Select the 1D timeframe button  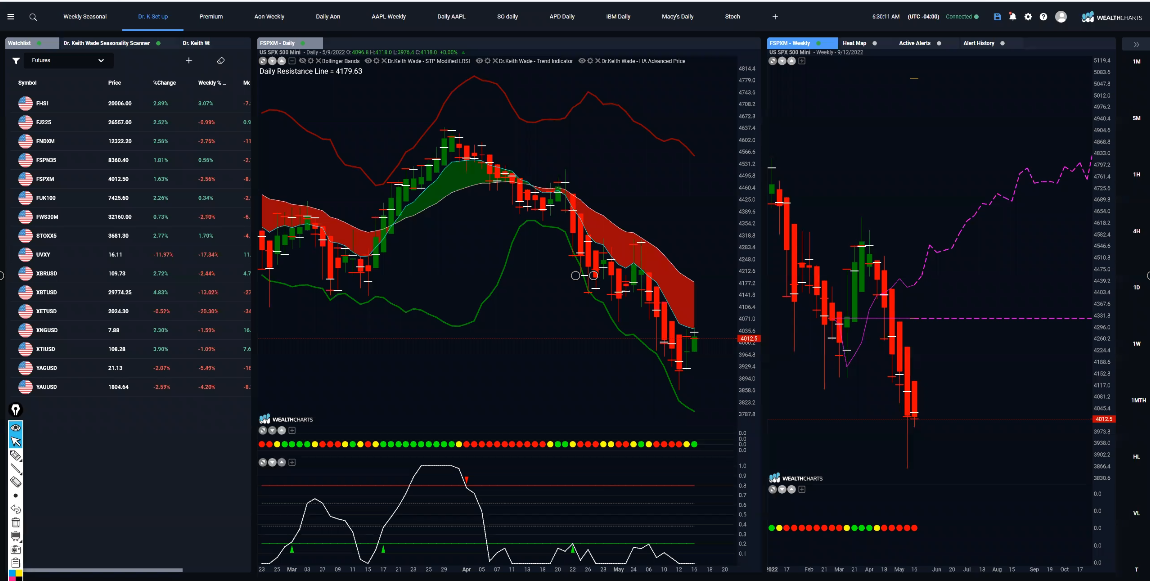pos(1136,288)
